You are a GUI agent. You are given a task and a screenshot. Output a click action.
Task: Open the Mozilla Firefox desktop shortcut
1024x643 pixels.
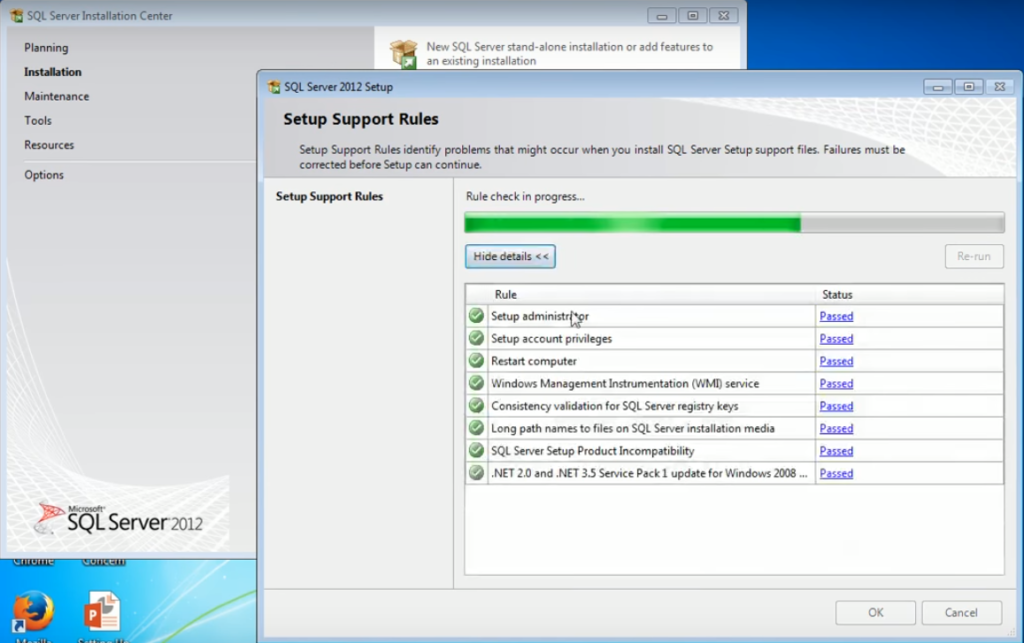[33, 610]
